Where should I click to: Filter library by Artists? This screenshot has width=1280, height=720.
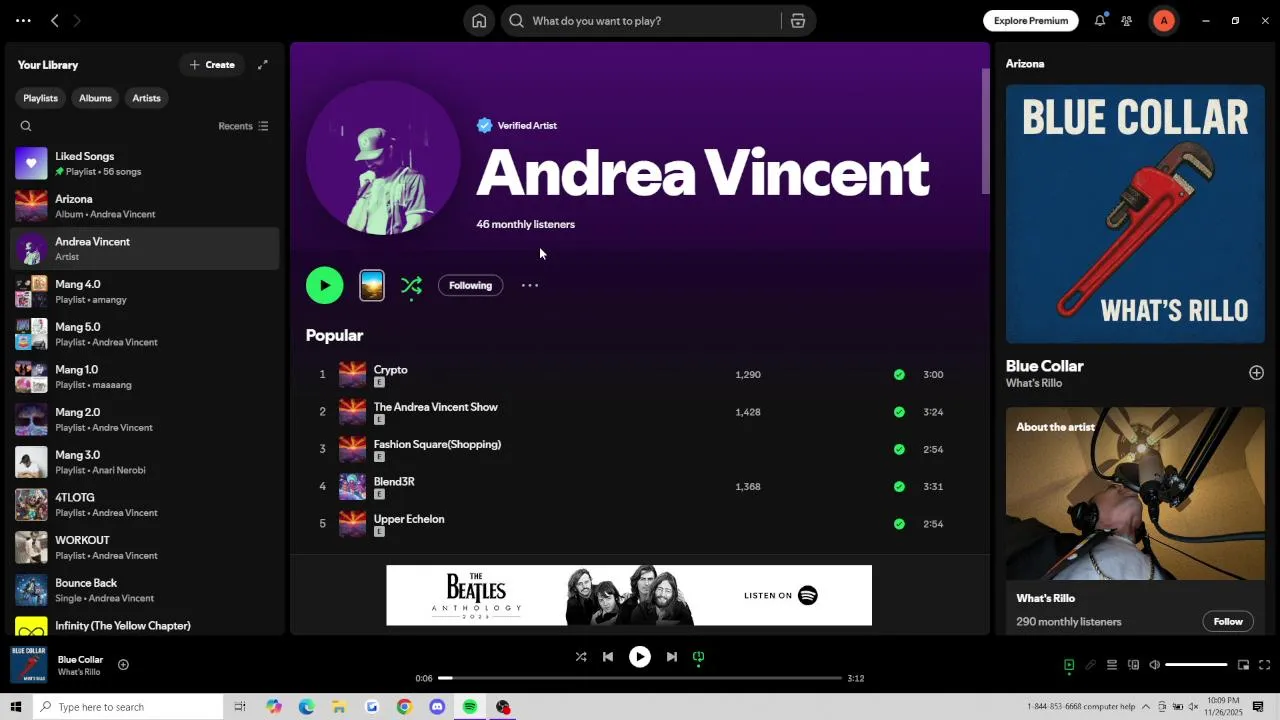[146, 98]
